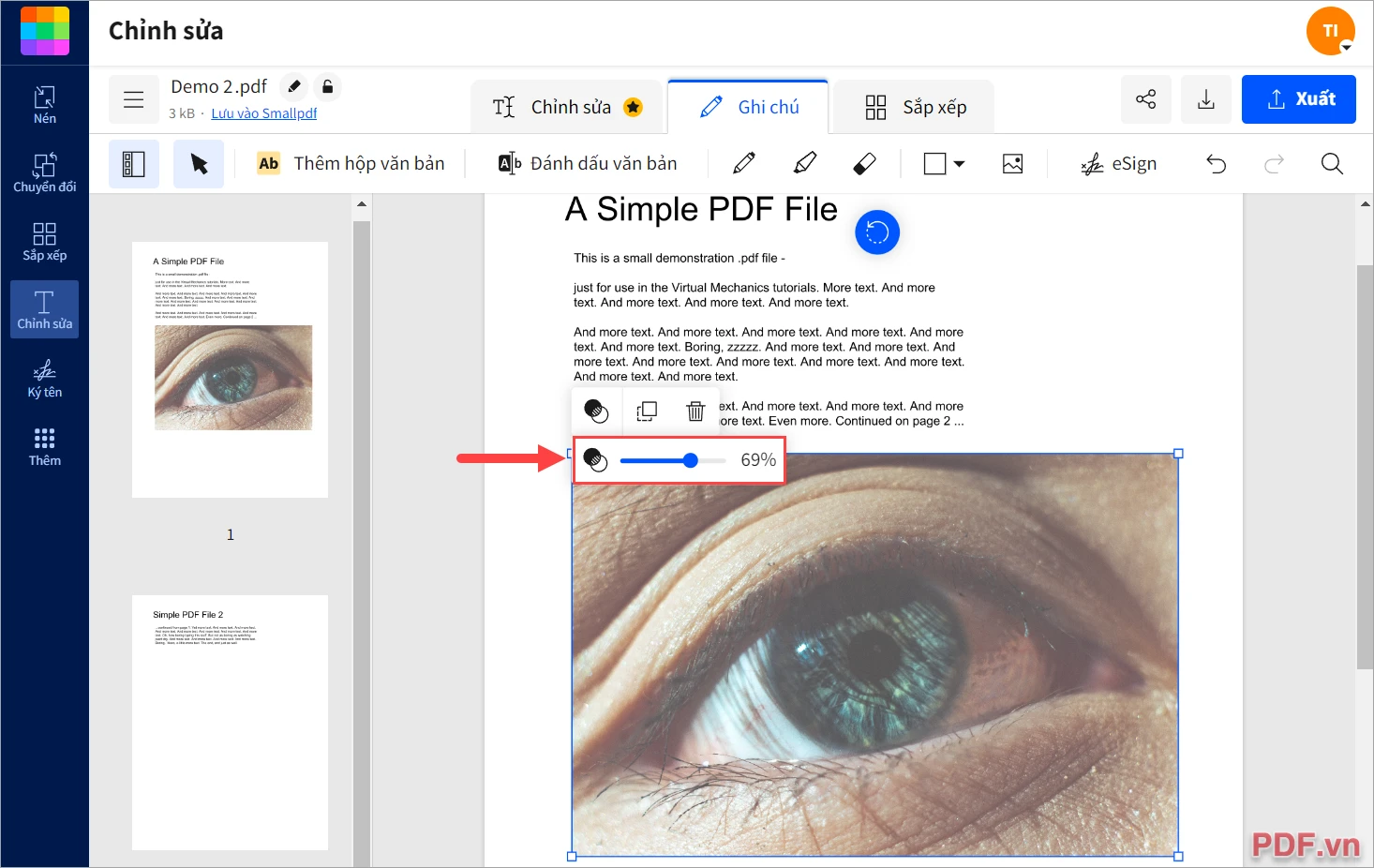This screenshot has width=1374, height=868.
Task: Click Đánh dấu văn bản
Action: tap(588, 164)
